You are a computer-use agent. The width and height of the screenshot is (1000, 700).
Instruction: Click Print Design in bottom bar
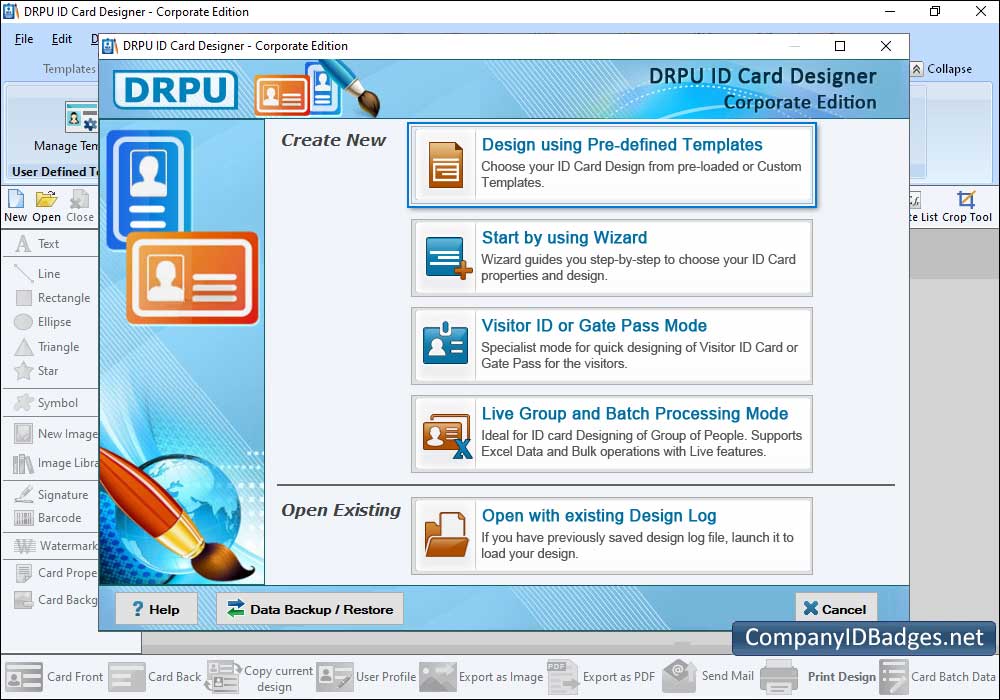[818, 676]
